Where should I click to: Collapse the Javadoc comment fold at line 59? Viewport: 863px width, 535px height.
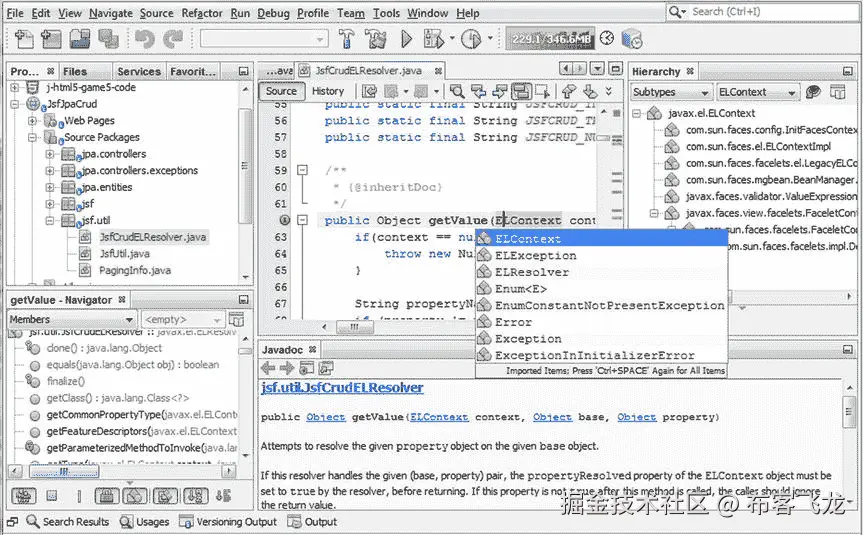[x=302, y=170]
